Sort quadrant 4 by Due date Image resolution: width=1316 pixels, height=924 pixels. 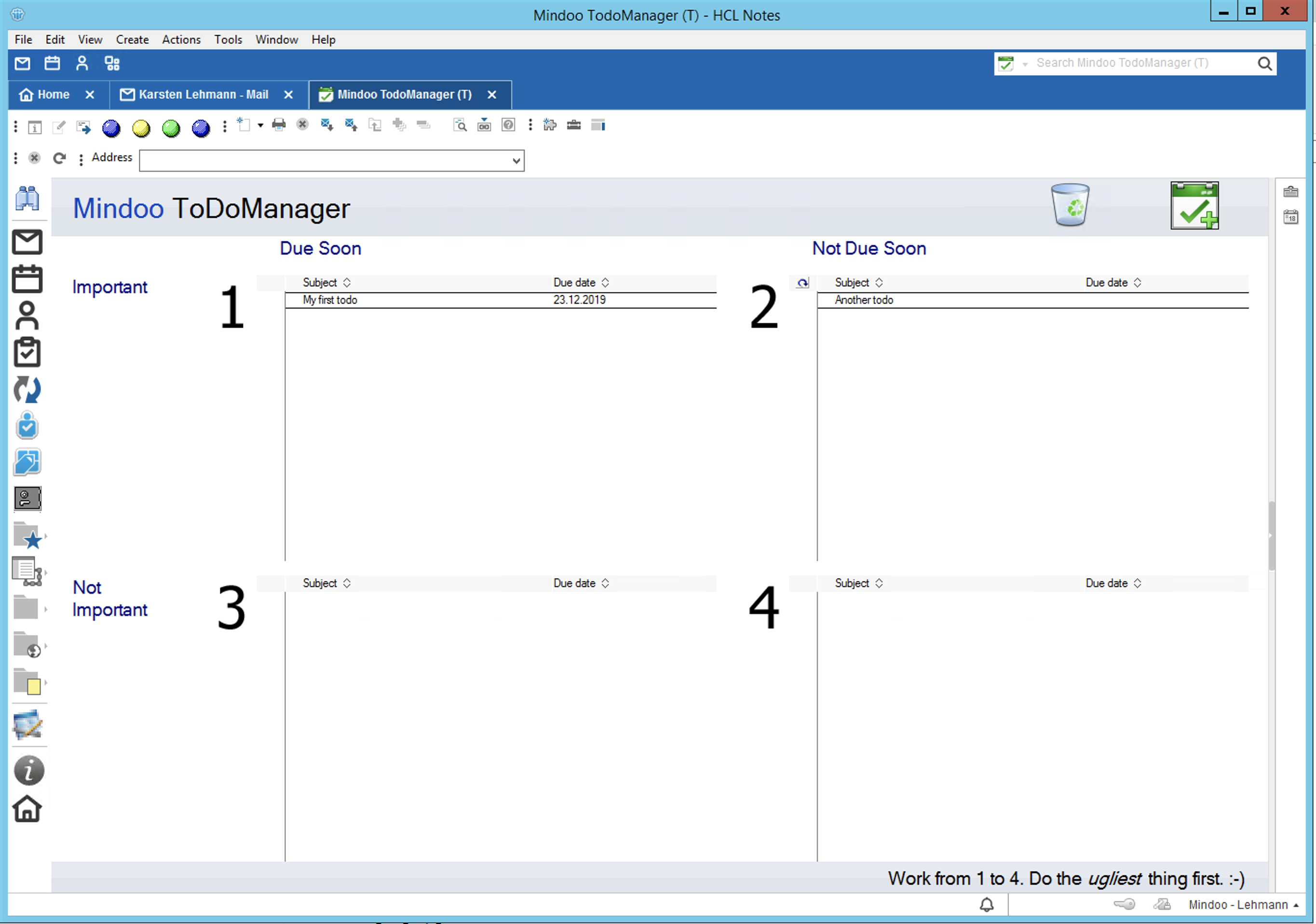pyautogui.click(x=1113, y=583)
